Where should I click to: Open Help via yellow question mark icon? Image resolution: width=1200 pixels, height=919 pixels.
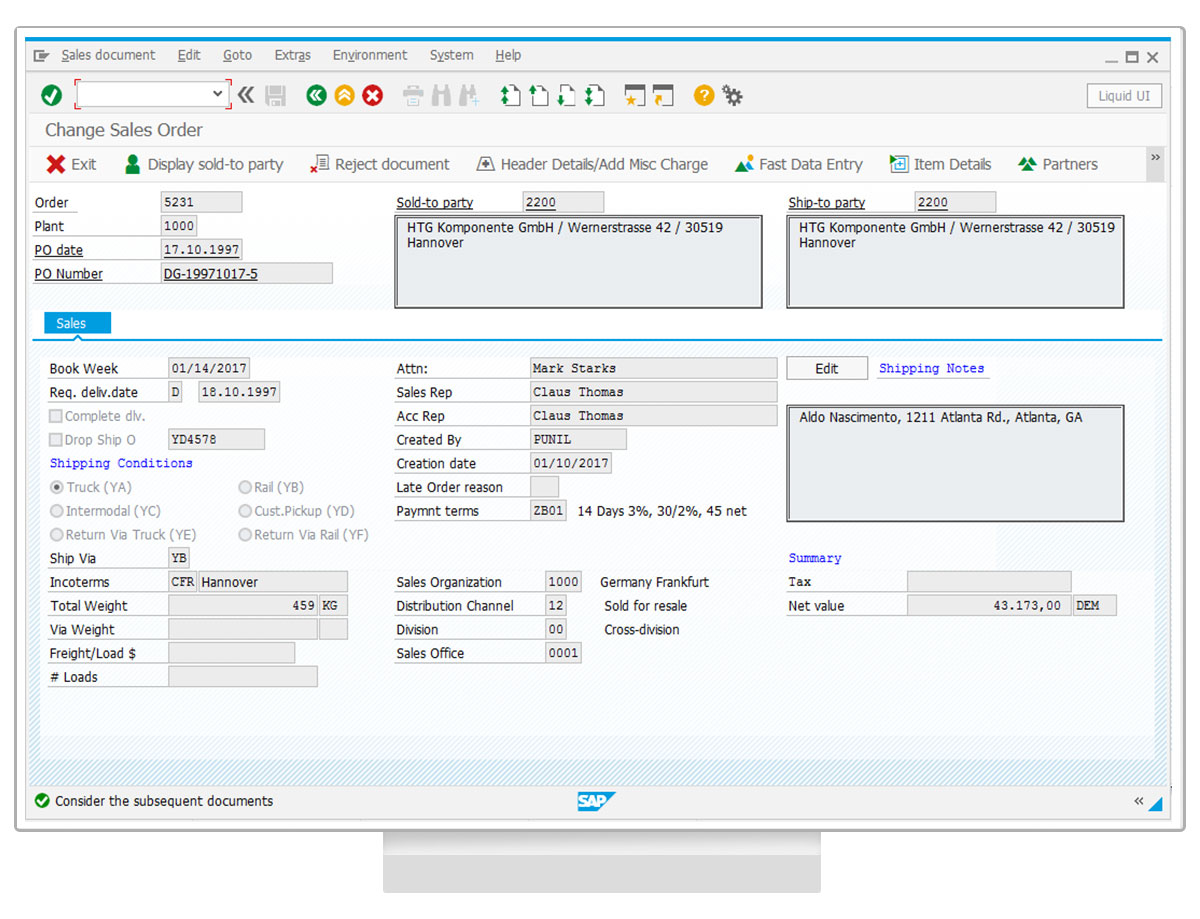[x=704, y=96]
